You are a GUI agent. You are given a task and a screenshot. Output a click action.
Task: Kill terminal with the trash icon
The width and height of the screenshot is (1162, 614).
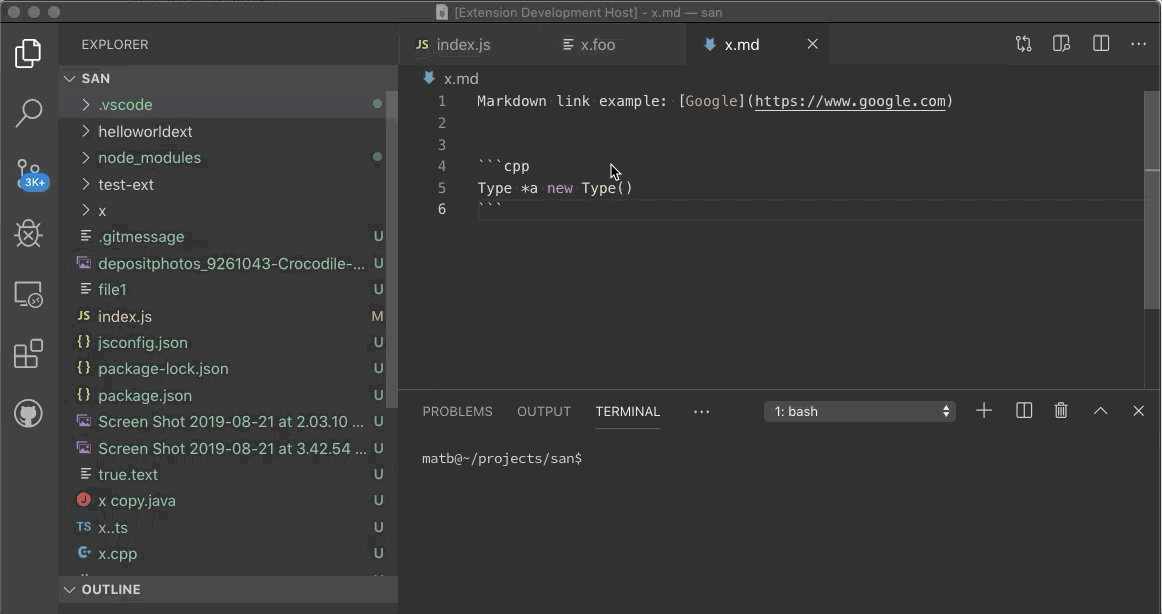click(x=1060, y=411)
